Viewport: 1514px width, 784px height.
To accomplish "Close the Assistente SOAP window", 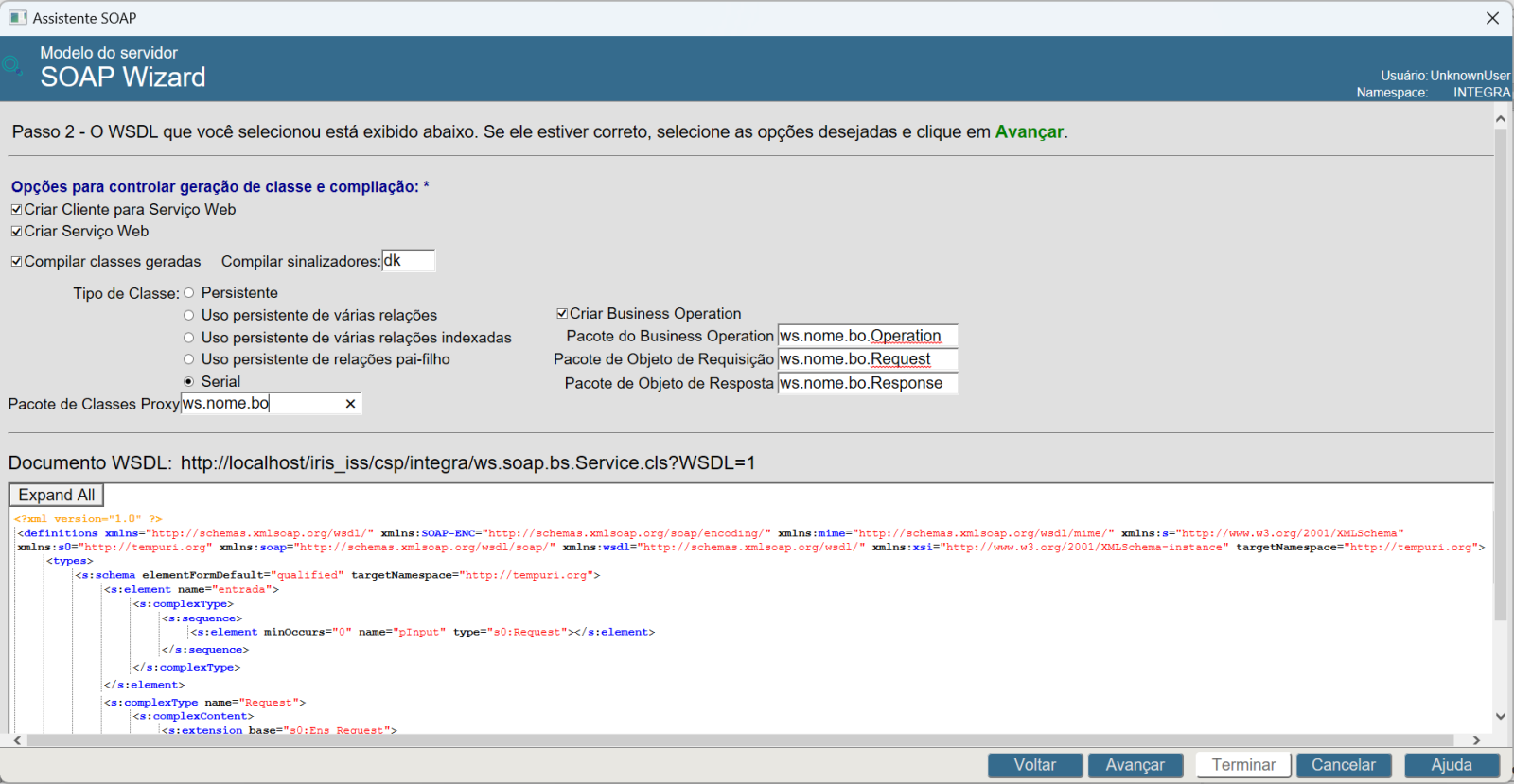I will tap(1492, 18).
